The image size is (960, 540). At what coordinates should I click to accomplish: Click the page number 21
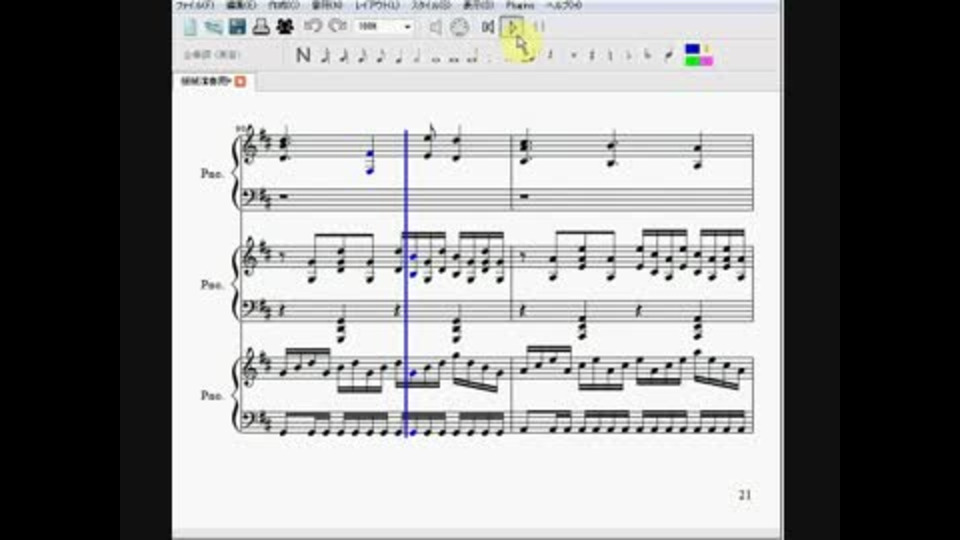[x=744, y=495]
